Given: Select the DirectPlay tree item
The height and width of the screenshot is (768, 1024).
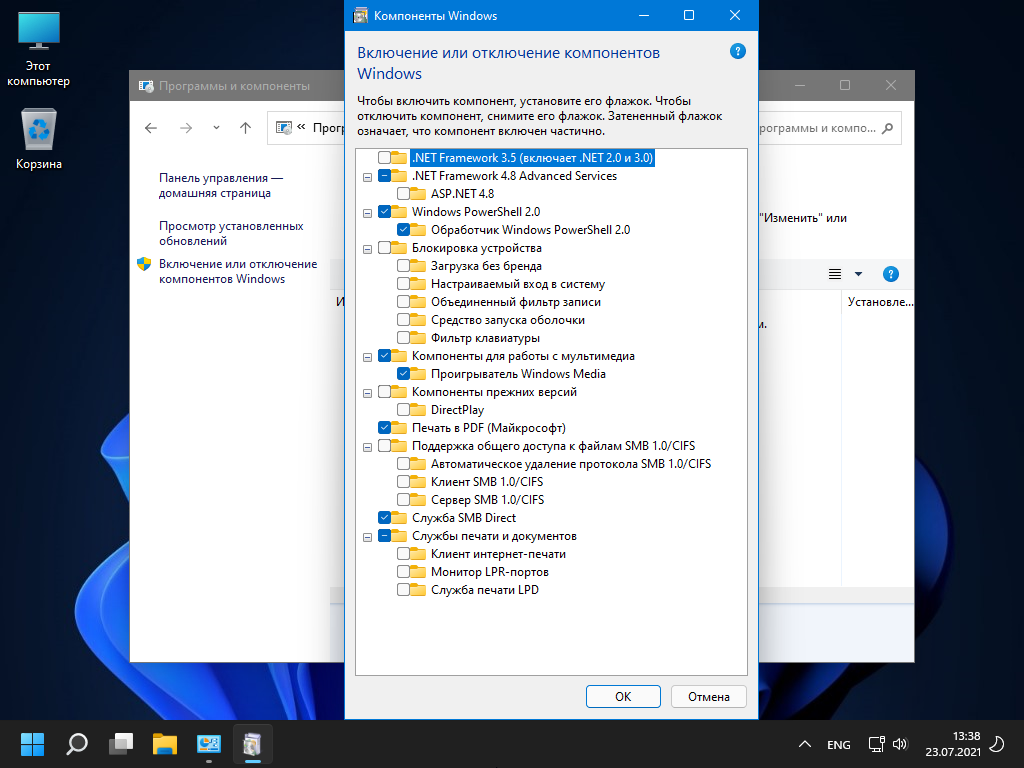Looking at the screenshot, I should click(x=457, y=410).
